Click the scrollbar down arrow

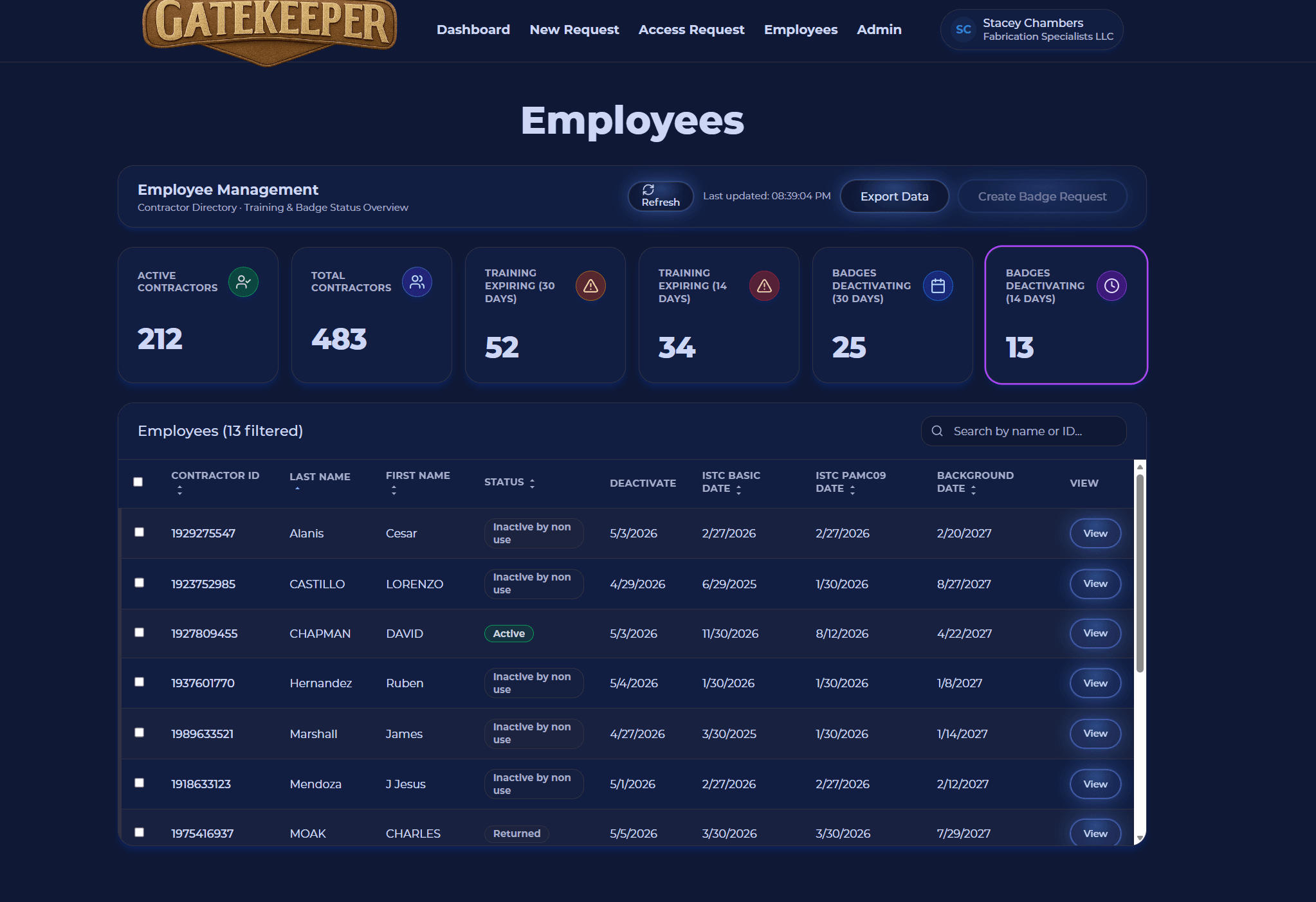pos(1140,838)
